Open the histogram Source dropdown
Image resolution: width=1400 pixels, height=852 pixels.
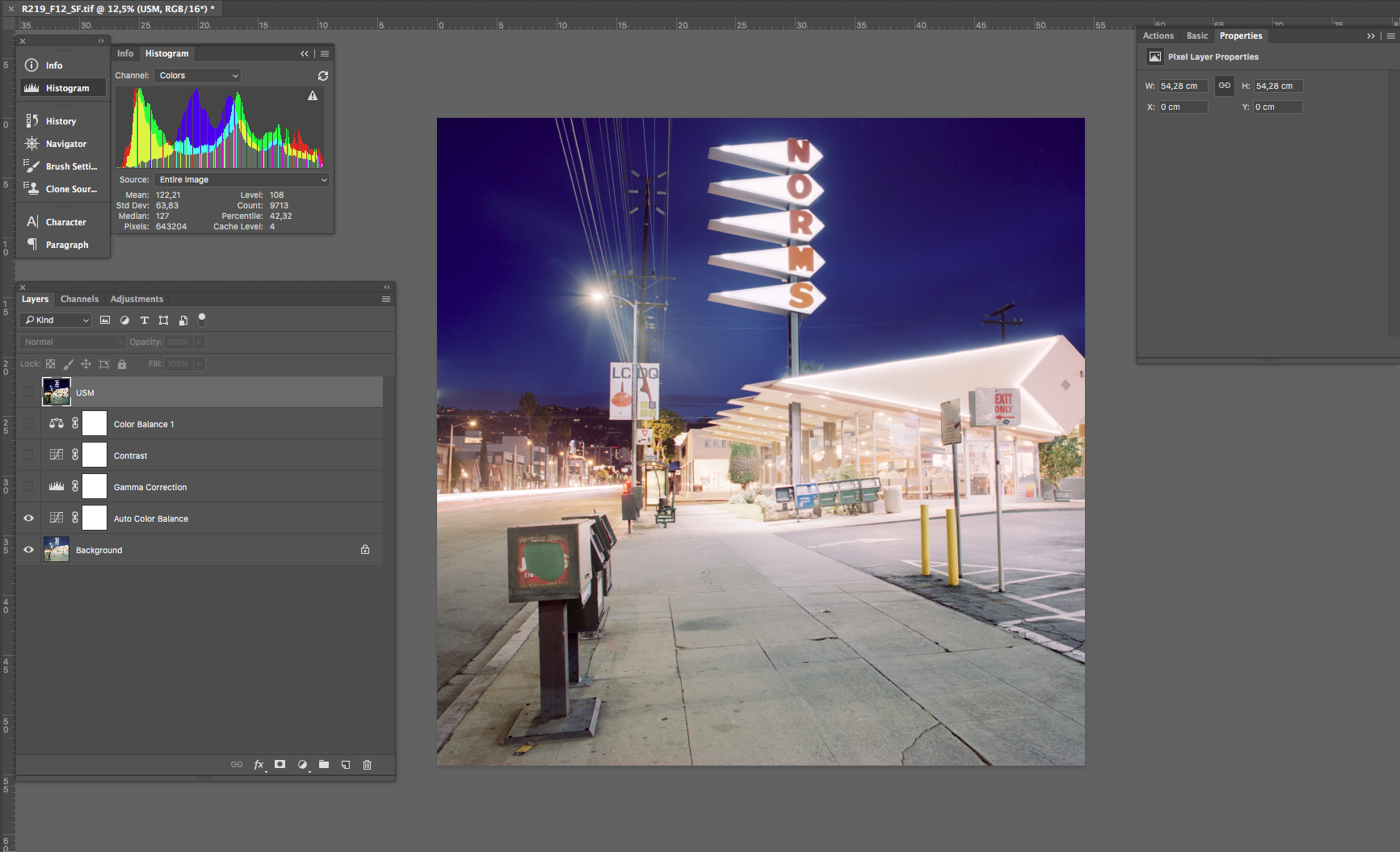(242, 180)
